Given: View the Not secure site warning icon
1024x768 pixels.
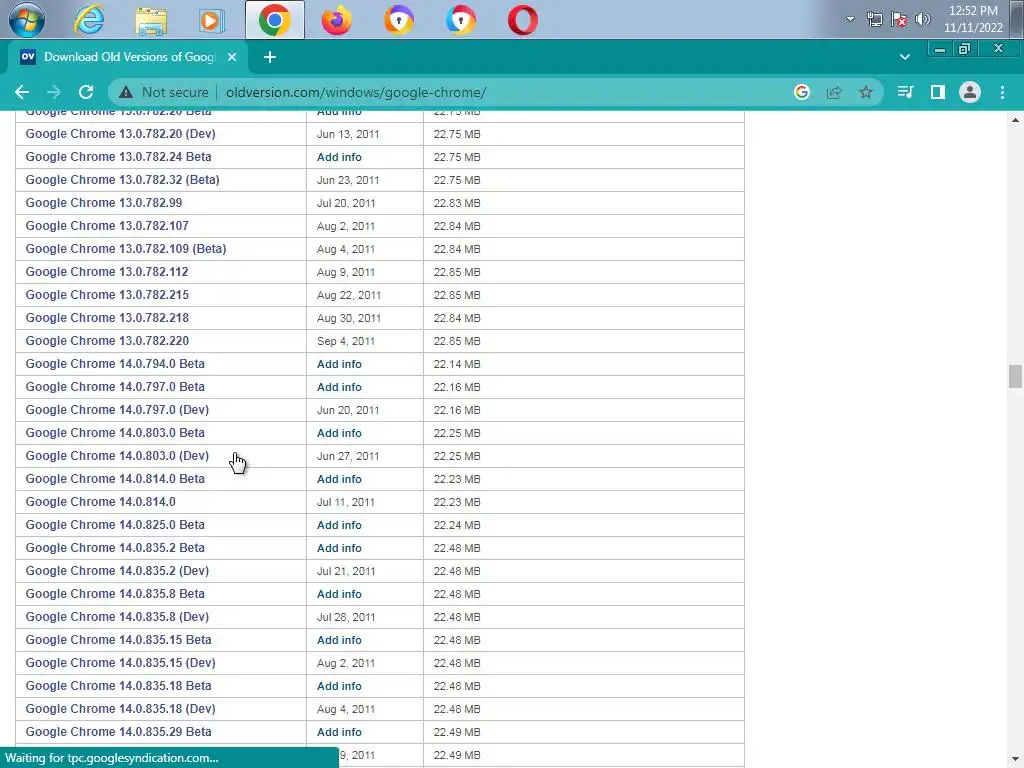Looking at the screenshot, I should [126, 92].
